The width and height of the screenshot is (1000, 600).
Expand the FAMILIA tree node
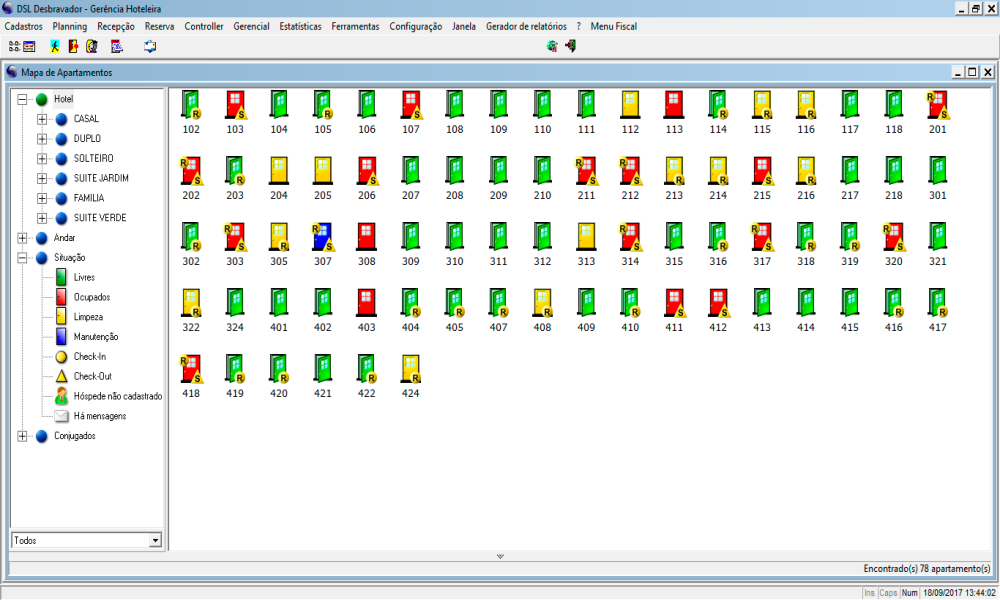(42, 198)
